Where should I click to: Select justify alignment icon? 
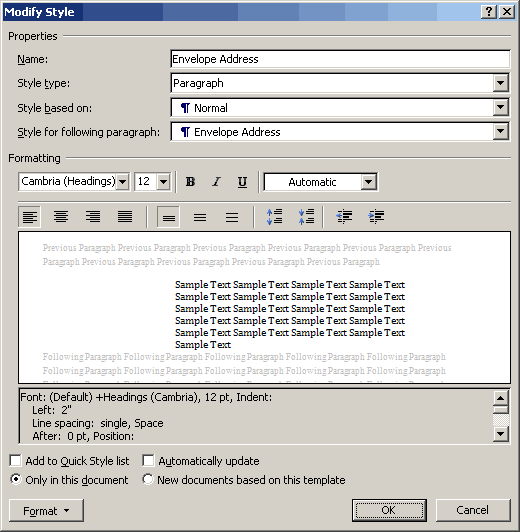pyautogui.click(x=125, y=216)
